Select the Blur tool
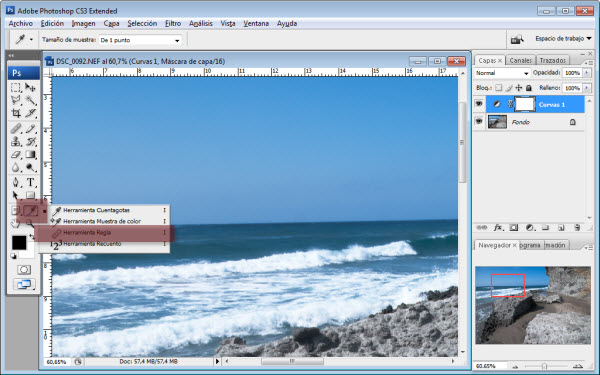 click(16, 168)
